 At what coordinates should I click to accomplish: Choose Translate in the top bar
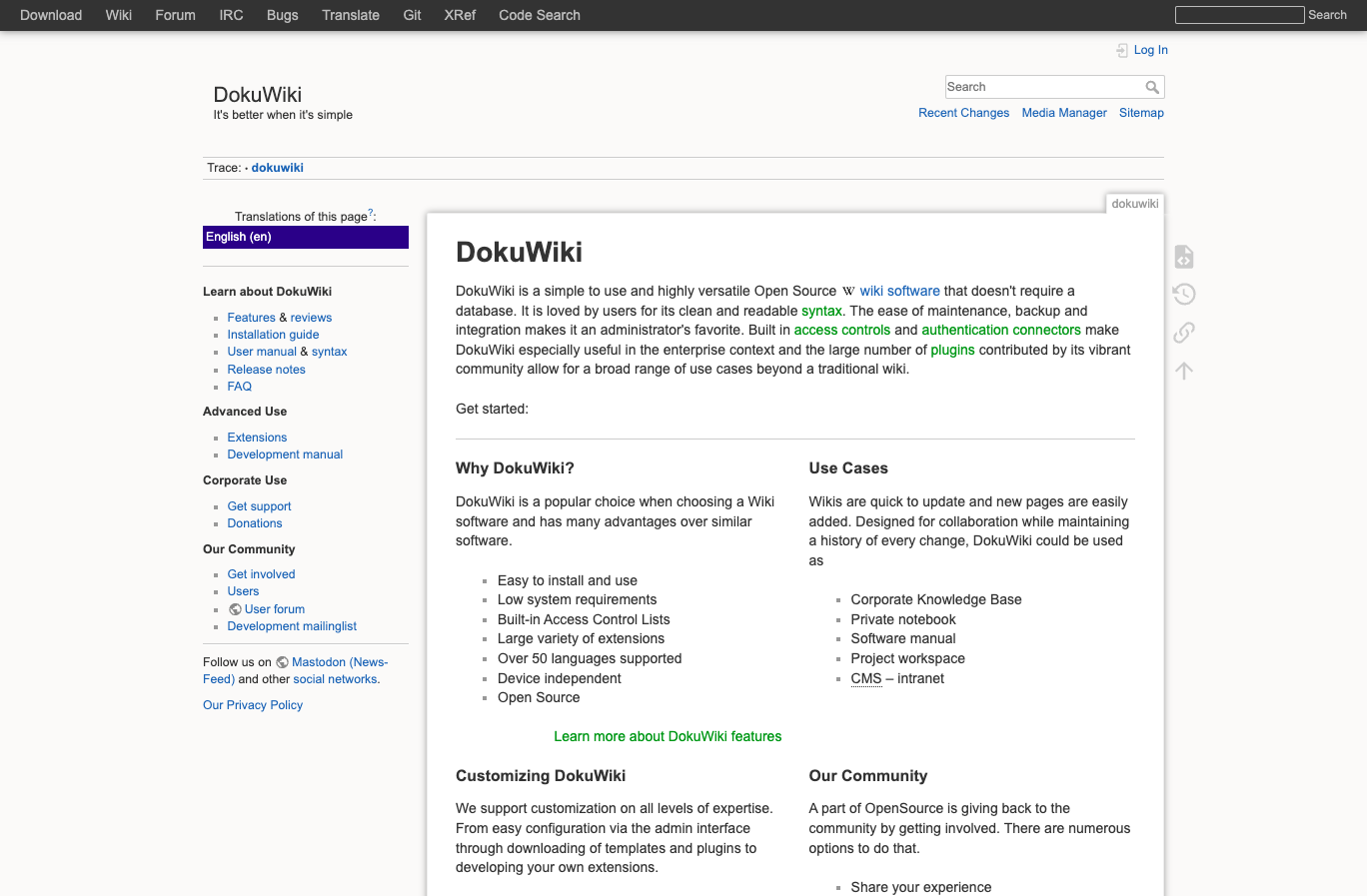coord(351,15)
